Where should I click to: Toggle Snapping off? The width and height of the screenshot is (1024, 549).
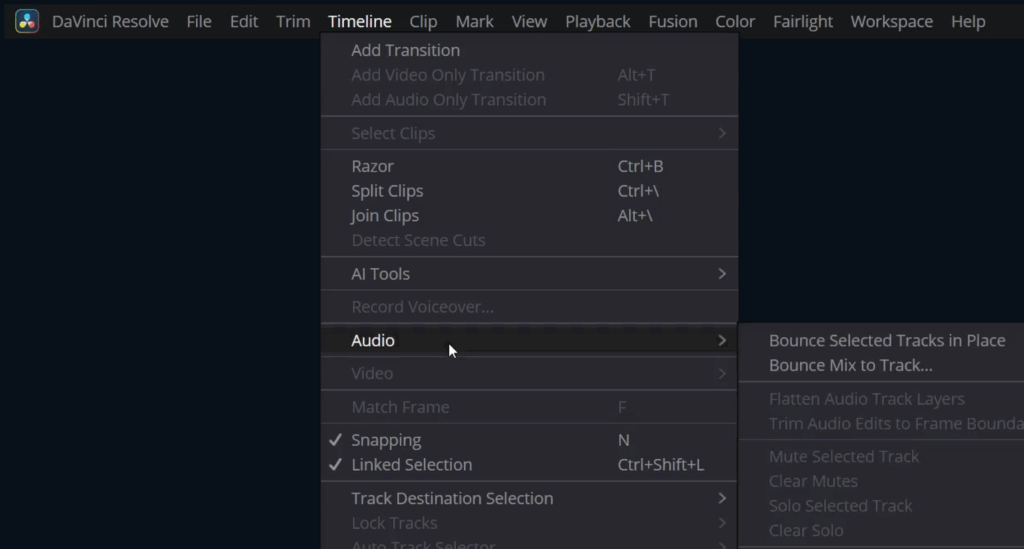pyautogui.click(x=530, y=441)
